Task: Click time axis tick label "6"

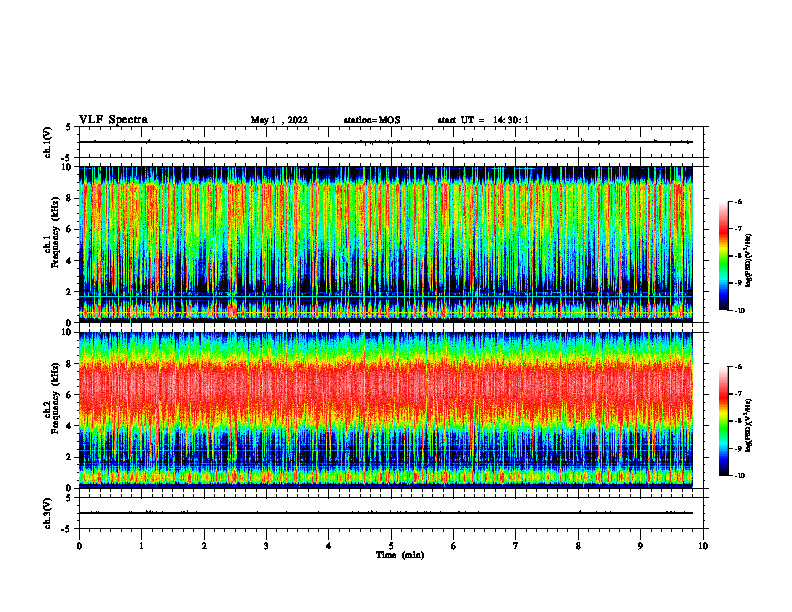Action: coord(454,546)
